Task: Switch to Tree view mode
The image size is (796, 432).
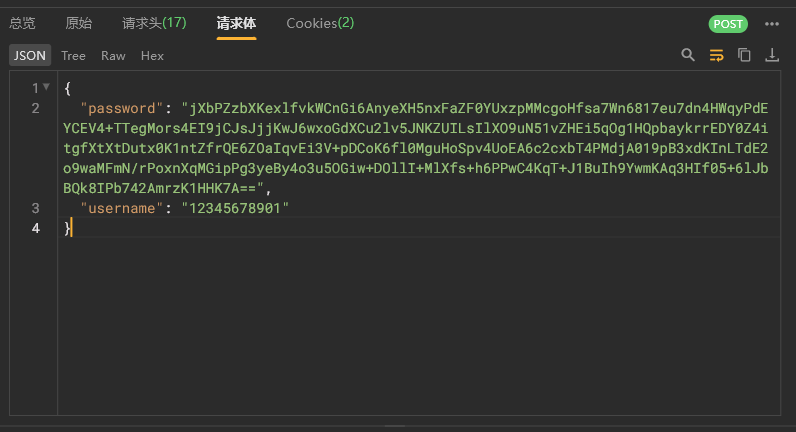Action: [73, 56]
